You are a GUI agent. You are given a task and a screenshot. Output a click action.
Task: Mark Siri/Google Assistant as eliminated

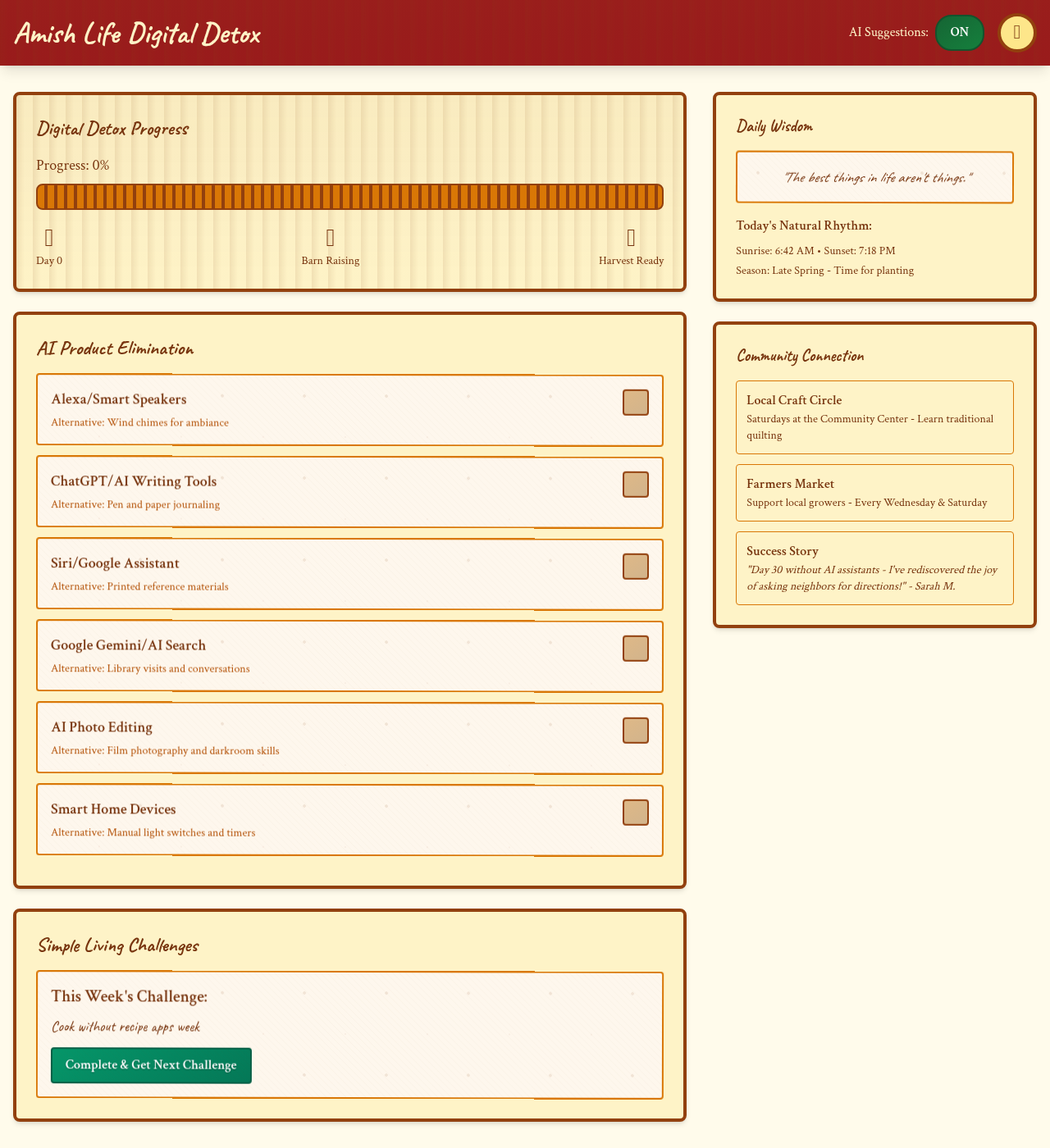(x=635, y=566)
